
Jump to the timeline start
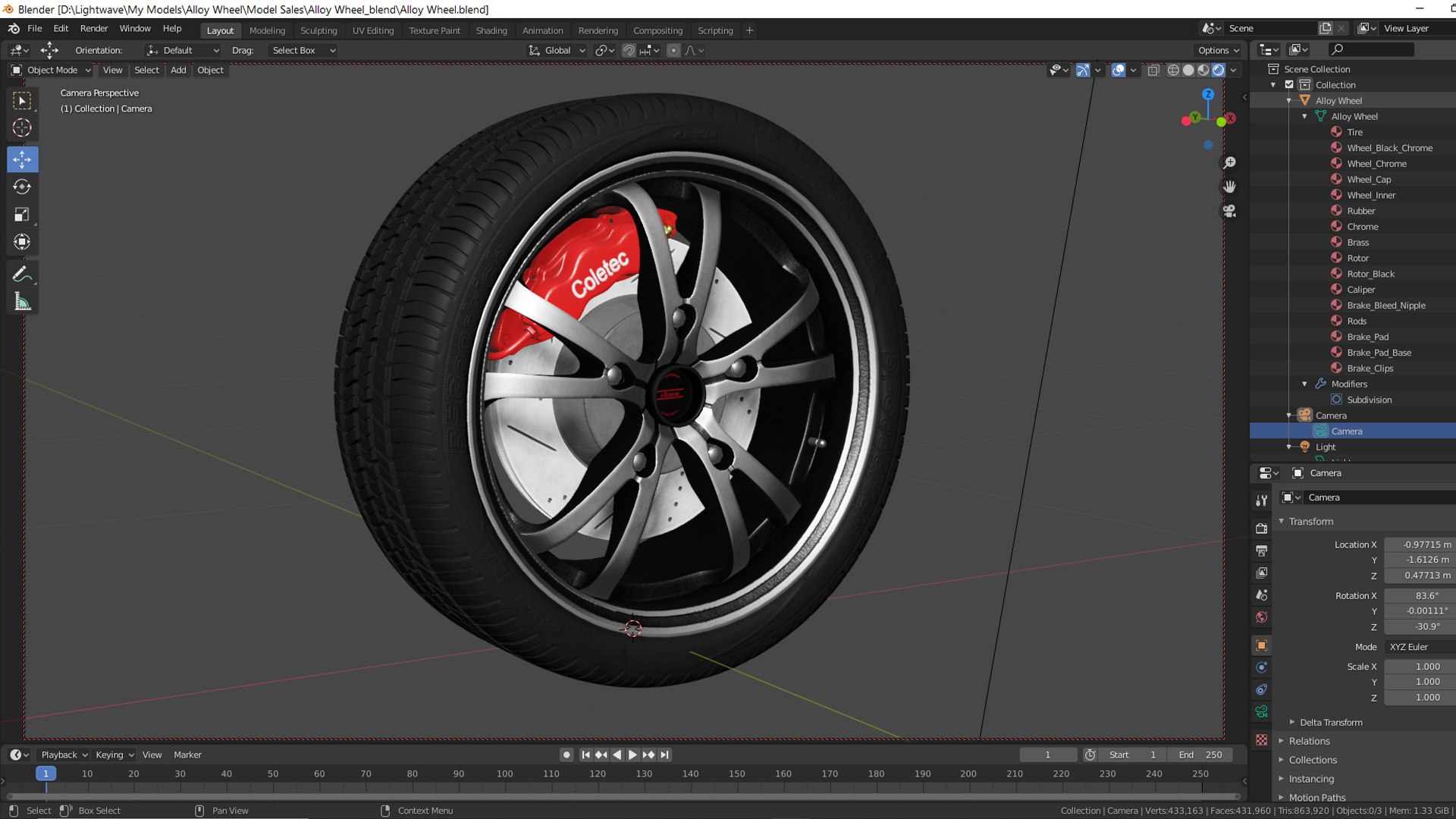click(x=585, y=755)
